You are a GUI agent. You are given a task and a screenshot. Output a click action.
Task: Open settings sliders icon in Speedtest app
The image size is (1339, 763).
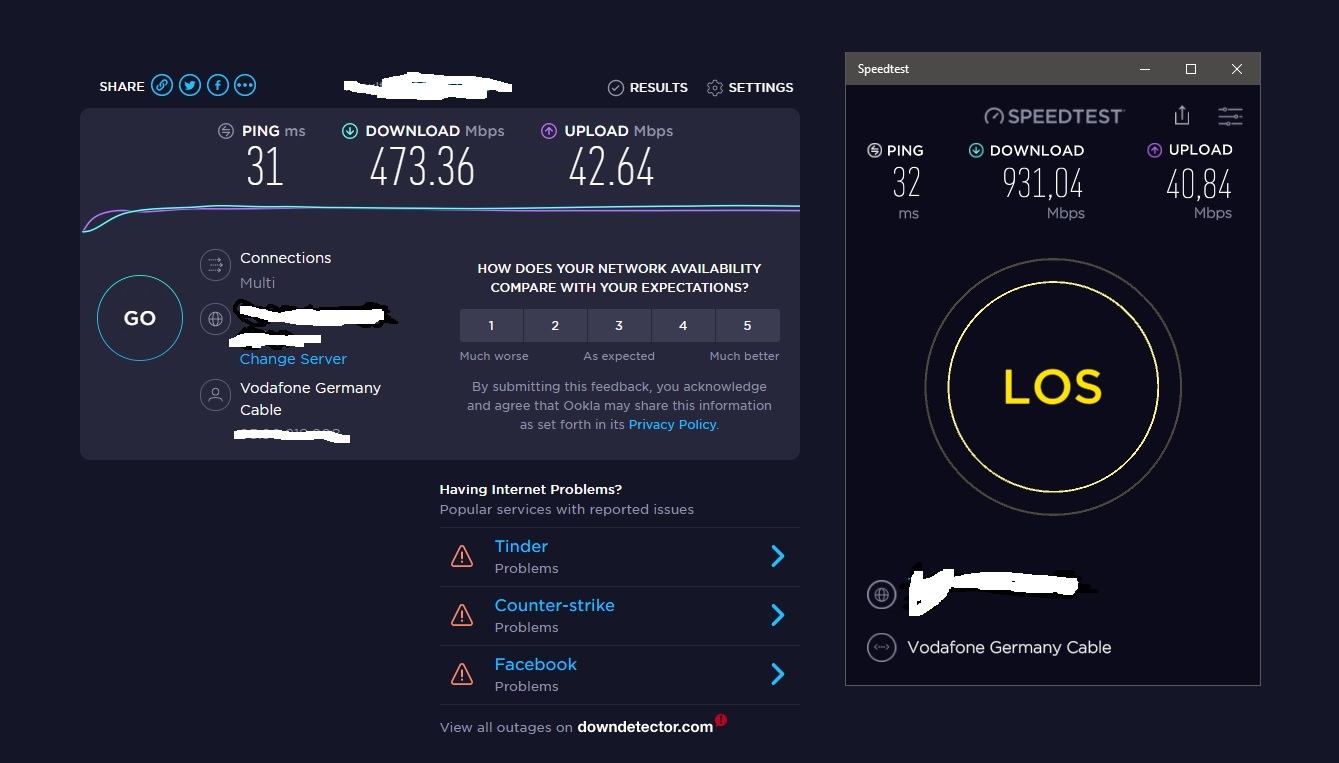coord(1230,116)
